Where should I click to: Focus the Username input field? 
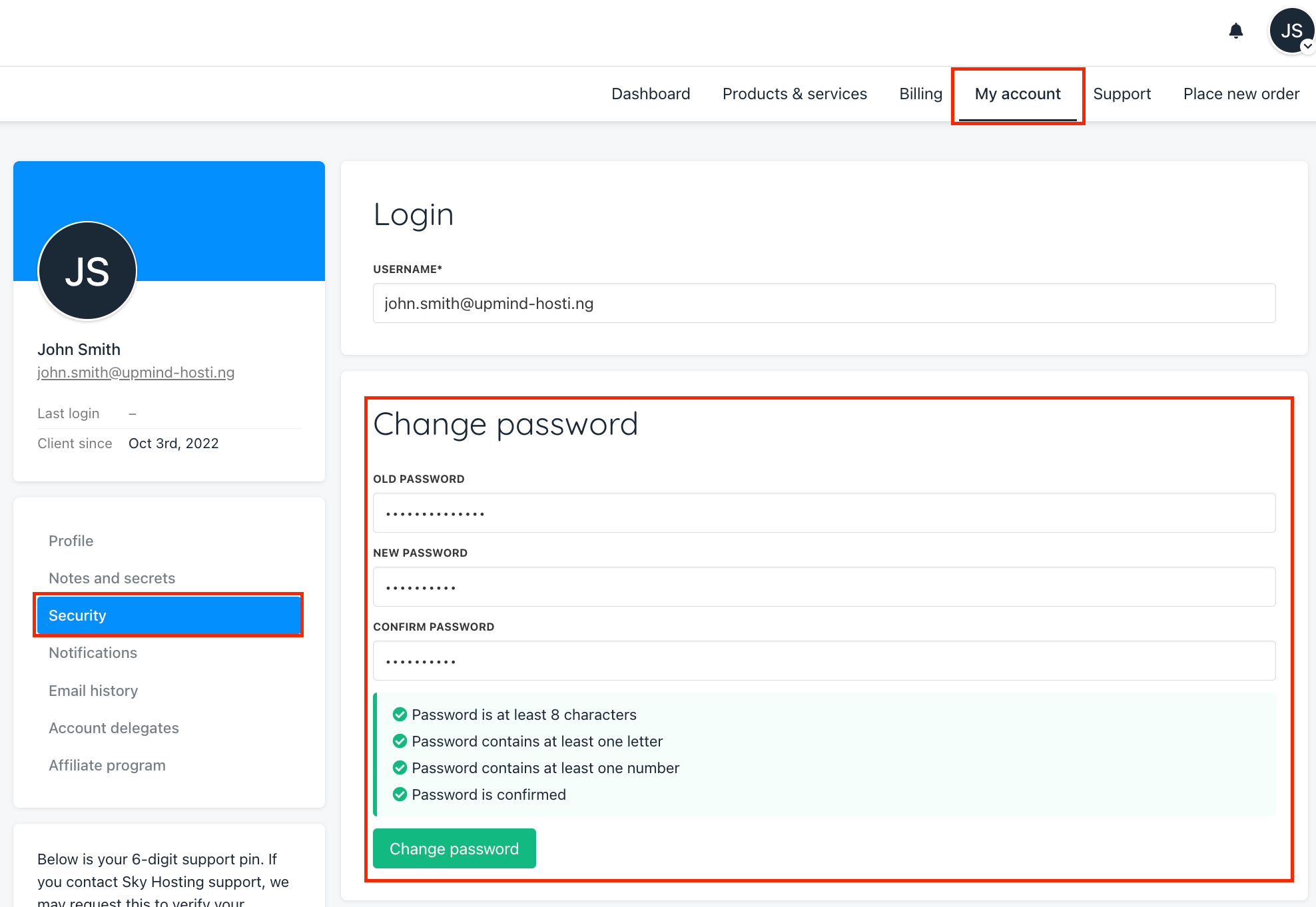[x=824, y=303]
